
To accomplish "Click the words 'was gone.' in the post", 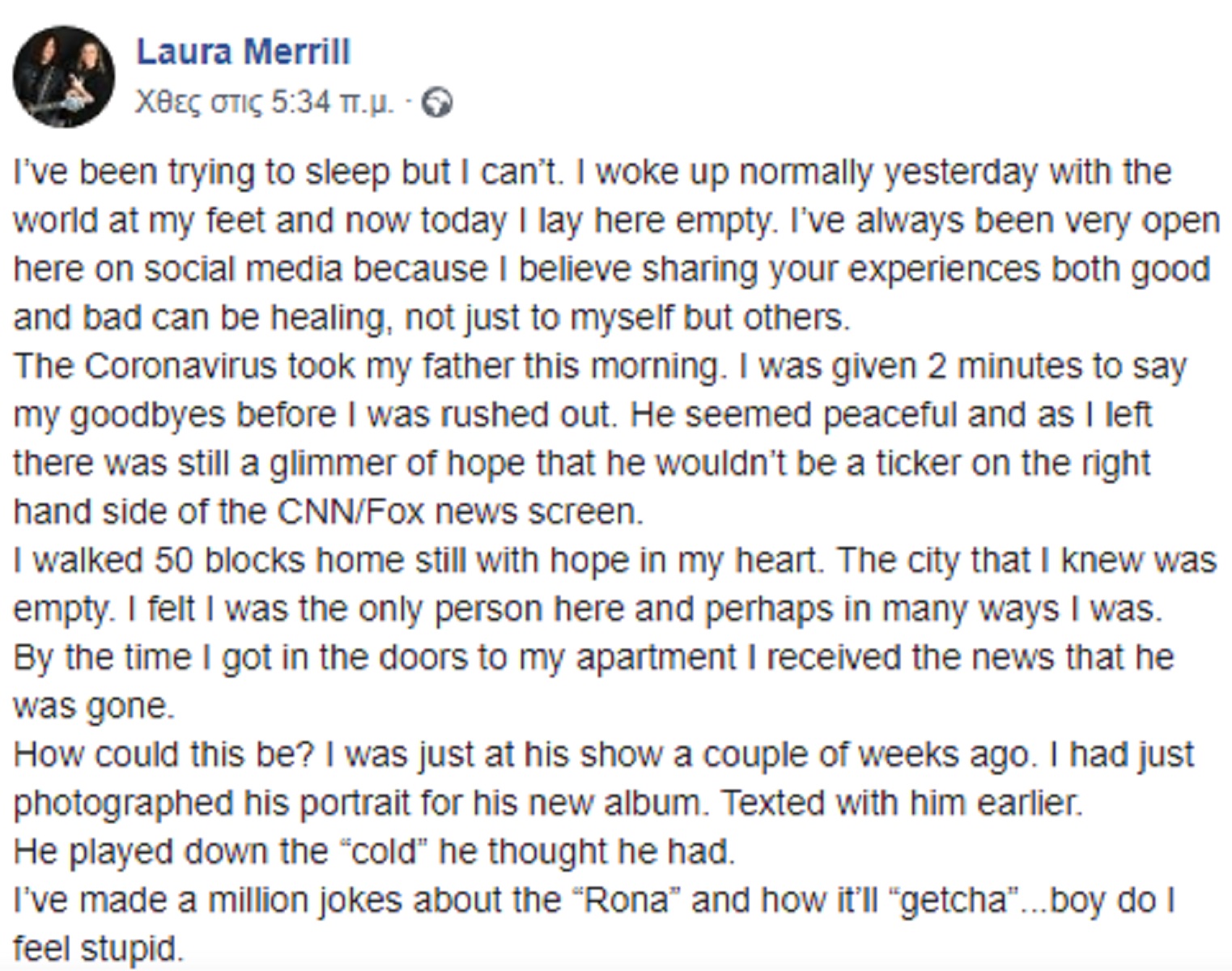I will pos(94,706).
